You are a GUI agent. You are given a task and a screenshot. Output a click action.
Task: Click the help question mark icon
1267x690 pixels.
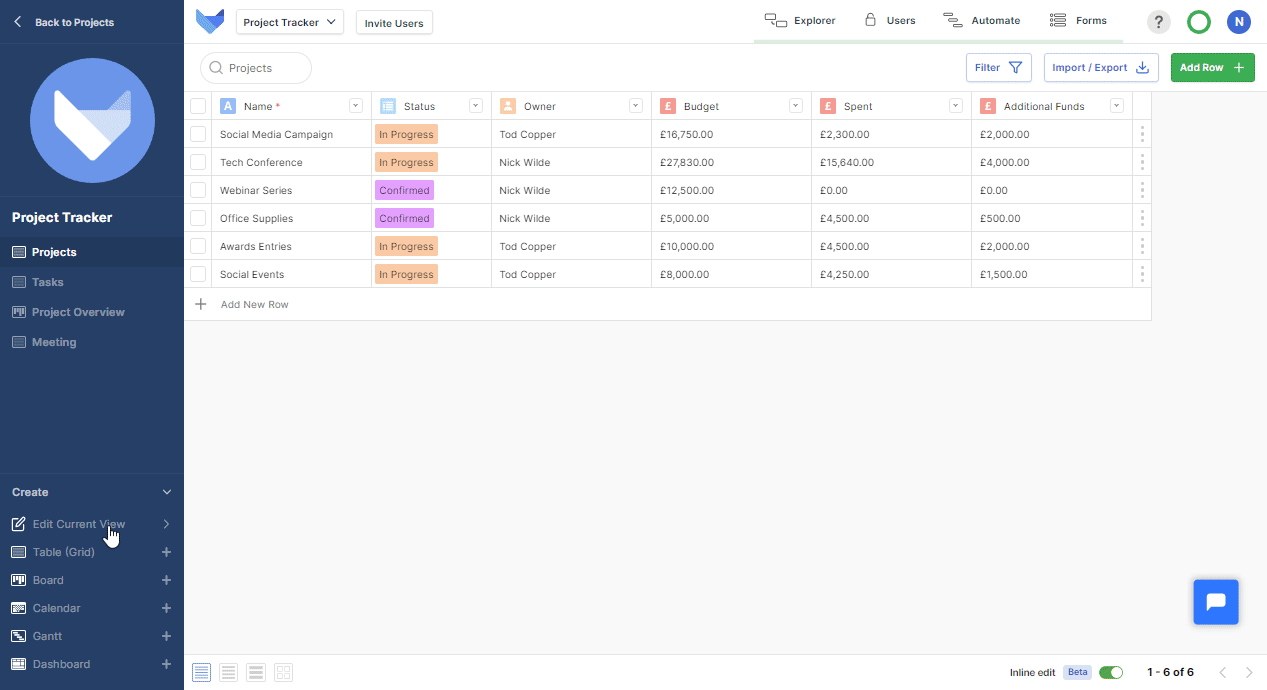tap(1158, 22)
